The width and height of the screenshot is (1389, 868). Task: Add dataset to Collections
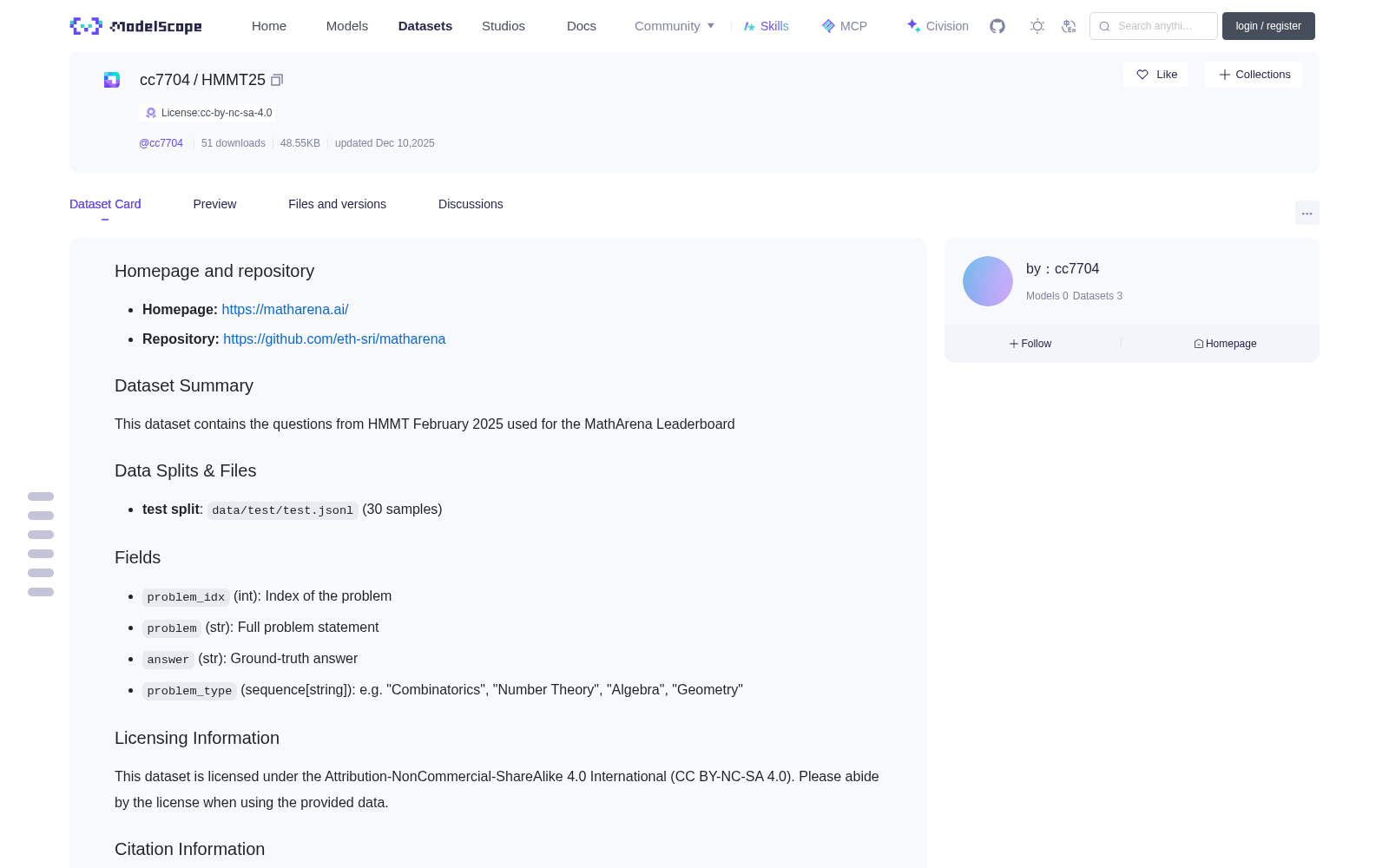1254,75
